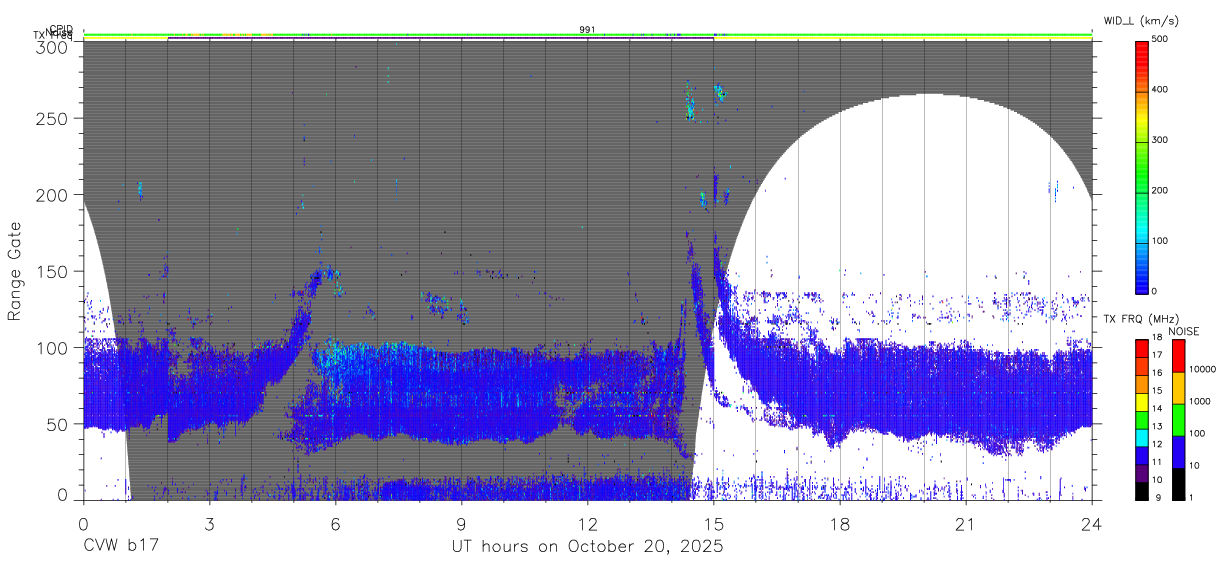Click the '21' UT hour x-axis tick

pos(966,525)
